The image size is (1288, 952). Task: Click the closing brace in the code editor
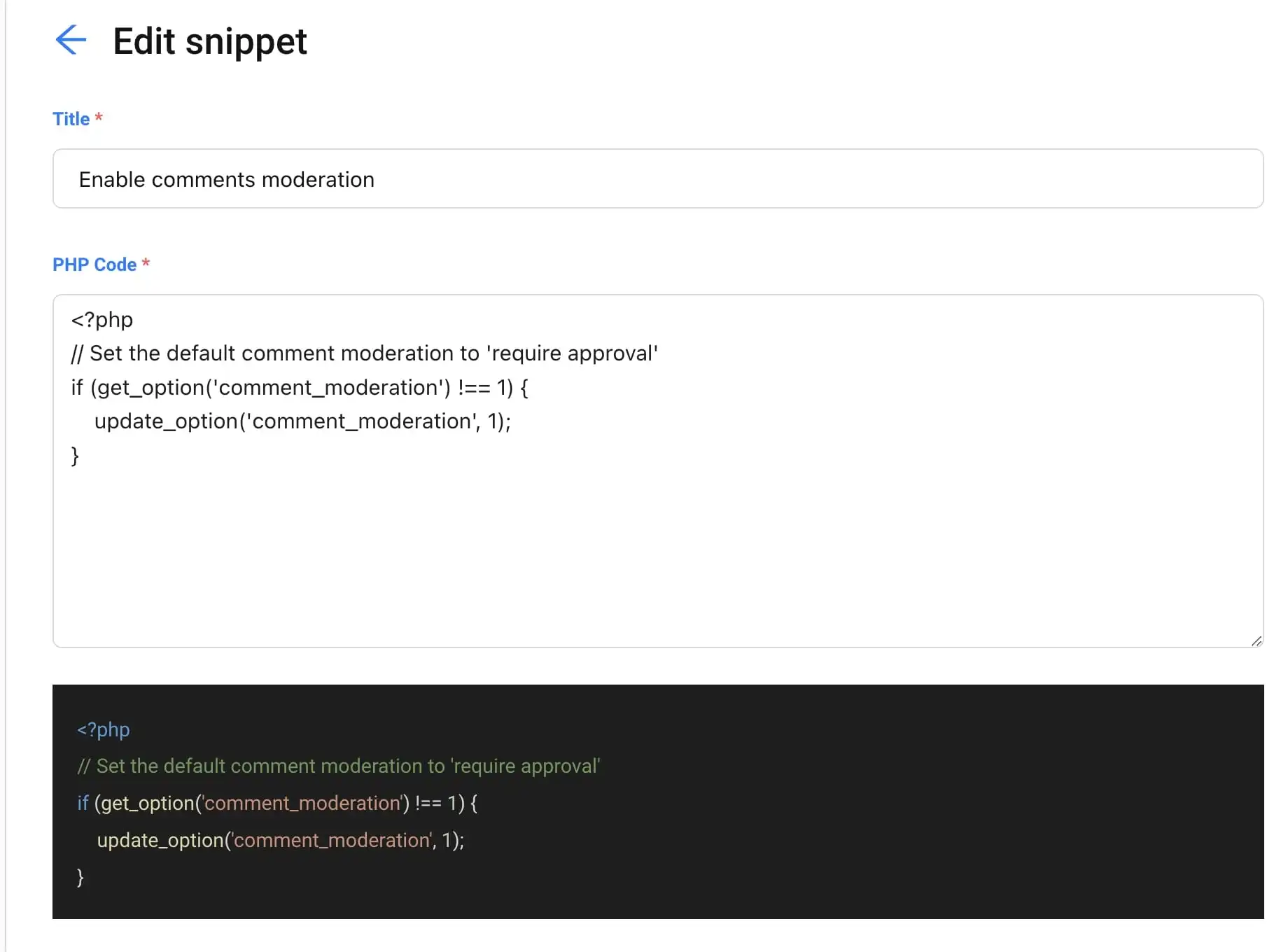tap(74, 456)
